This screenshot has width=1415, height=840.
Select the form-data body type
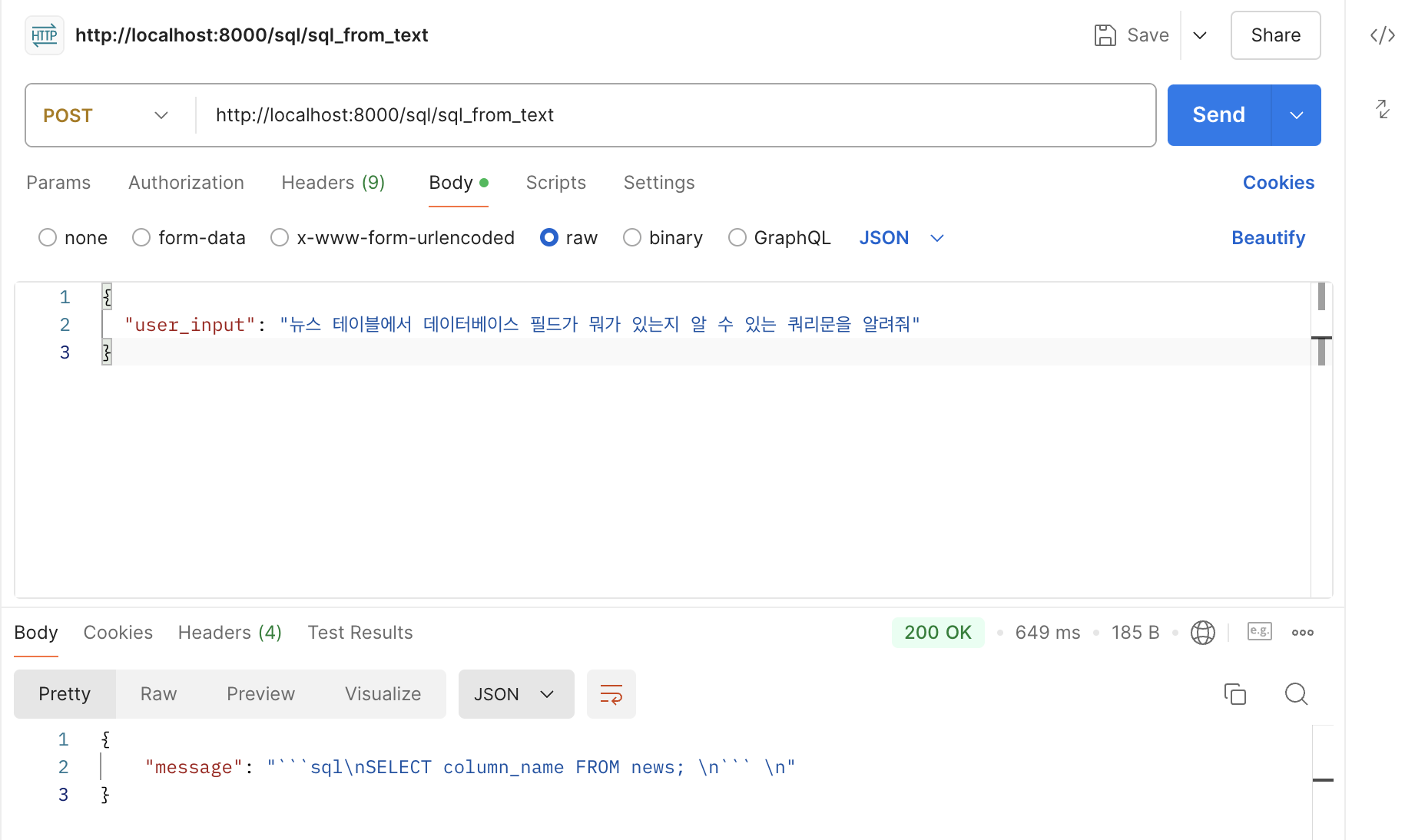tap(141, 238)
